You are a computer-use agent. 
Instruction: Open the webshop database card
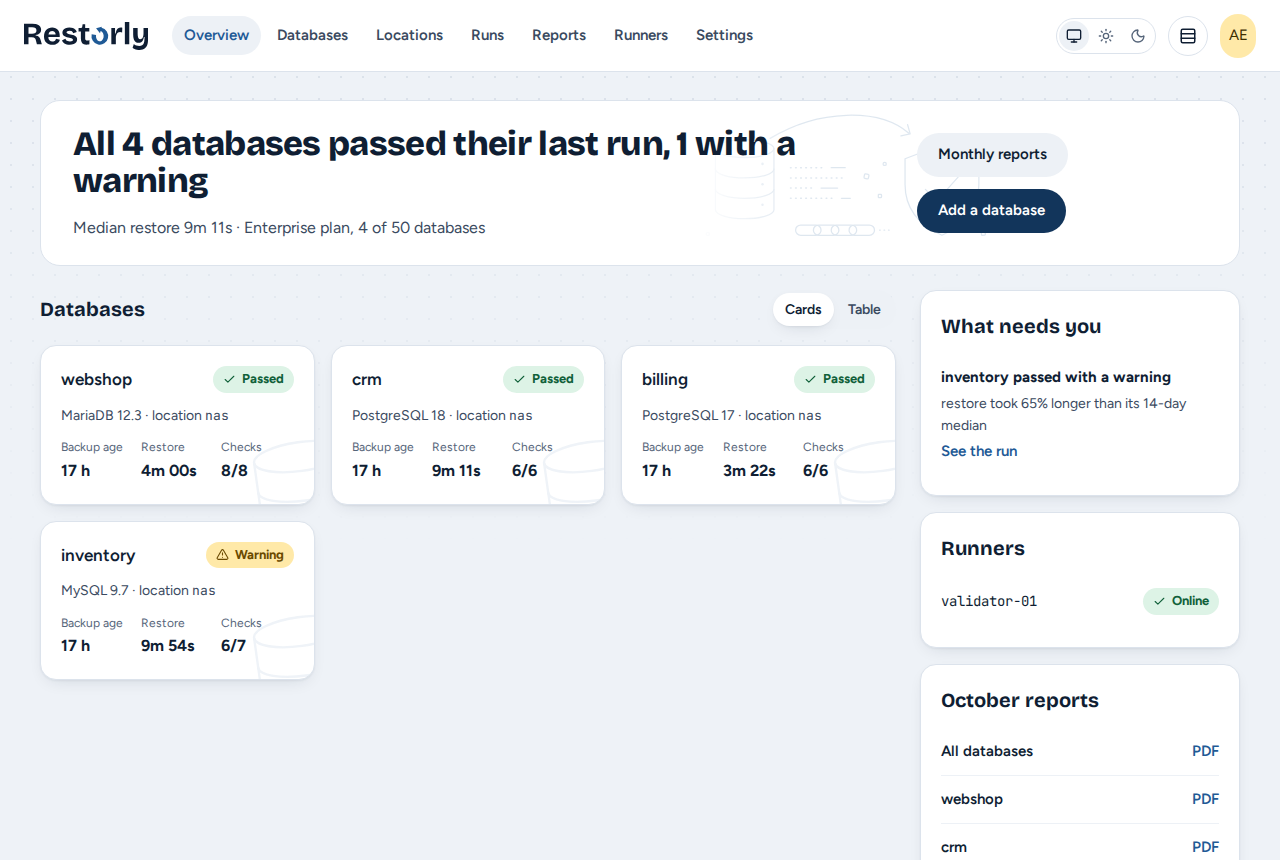tap(177, 425)
